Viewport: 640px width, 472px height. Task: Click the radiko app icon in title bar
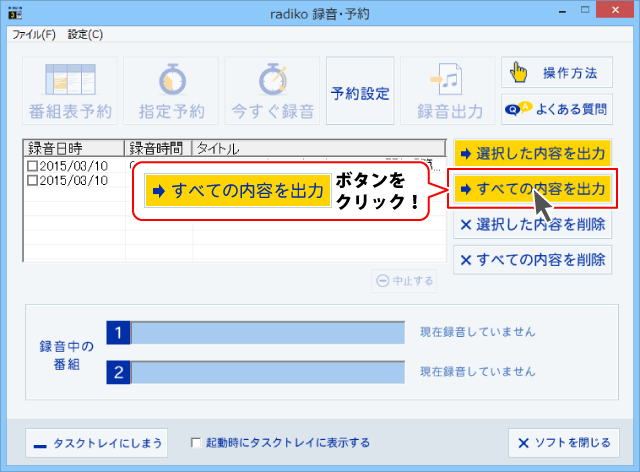15,13
